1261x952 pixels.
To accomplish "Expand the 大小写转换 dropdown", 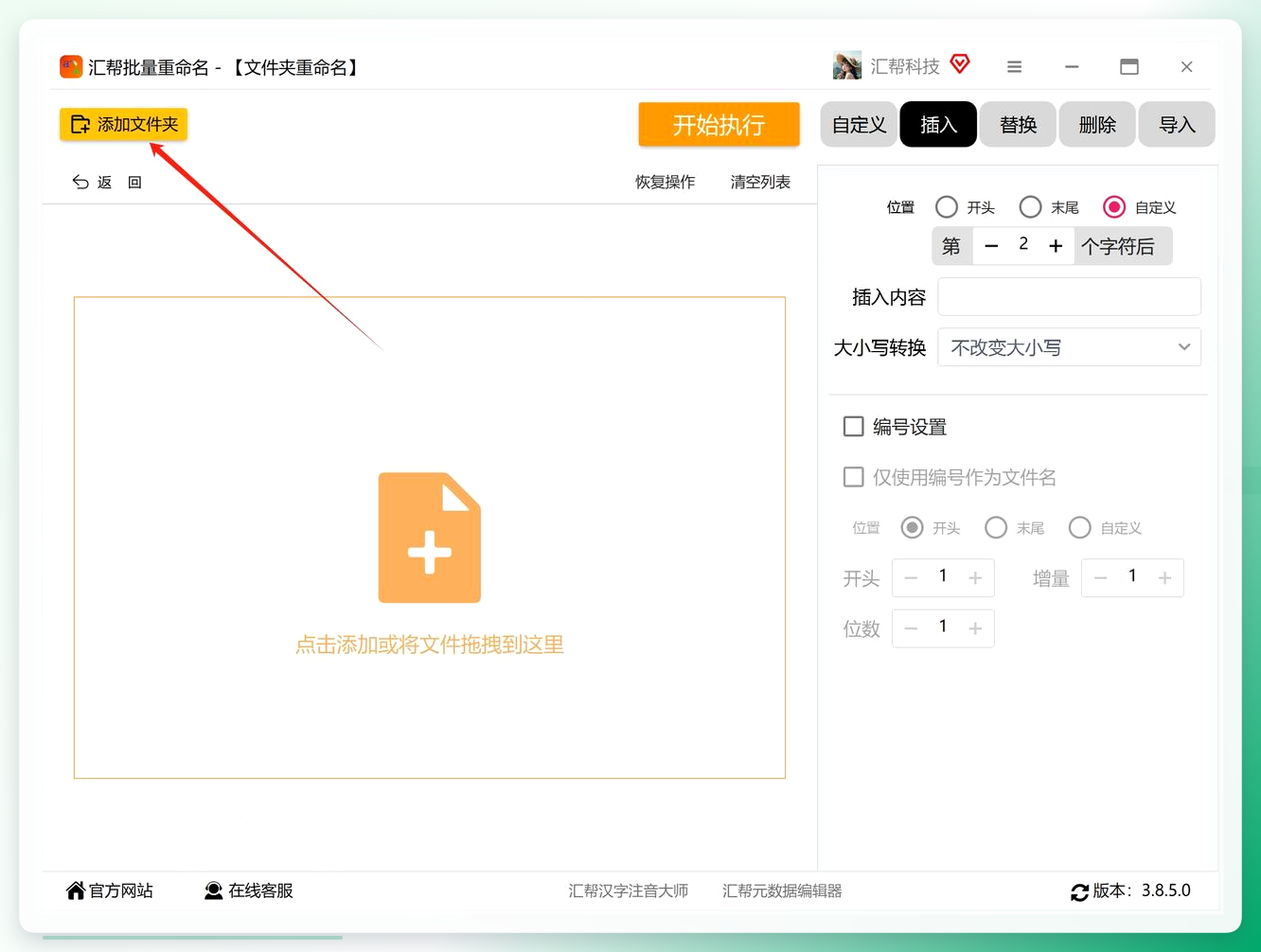I will coord(1069,347).
